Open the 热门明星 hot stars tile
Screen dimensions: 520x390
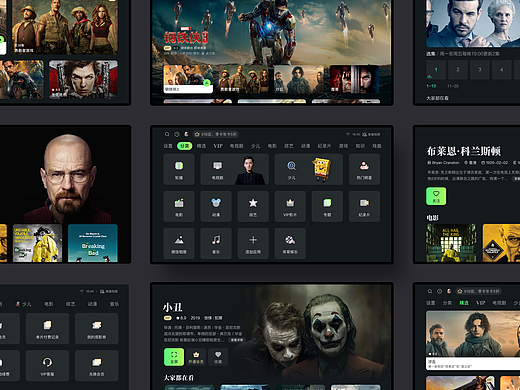(x=364, y=169)
